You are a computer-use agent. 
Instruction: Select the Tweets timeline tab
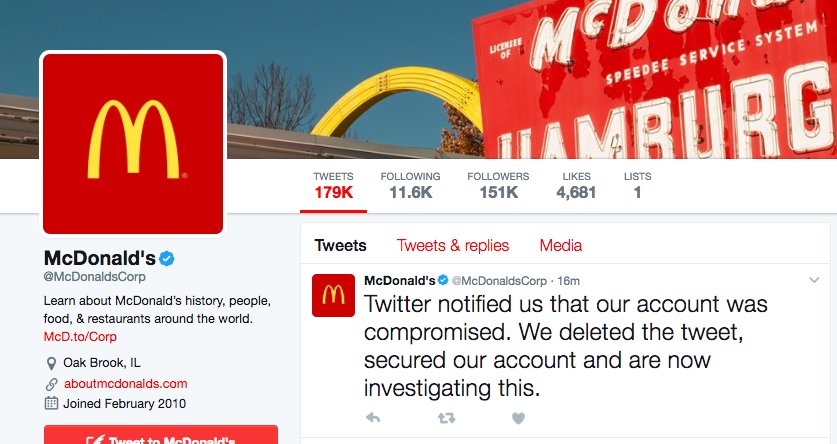(341, 245)
